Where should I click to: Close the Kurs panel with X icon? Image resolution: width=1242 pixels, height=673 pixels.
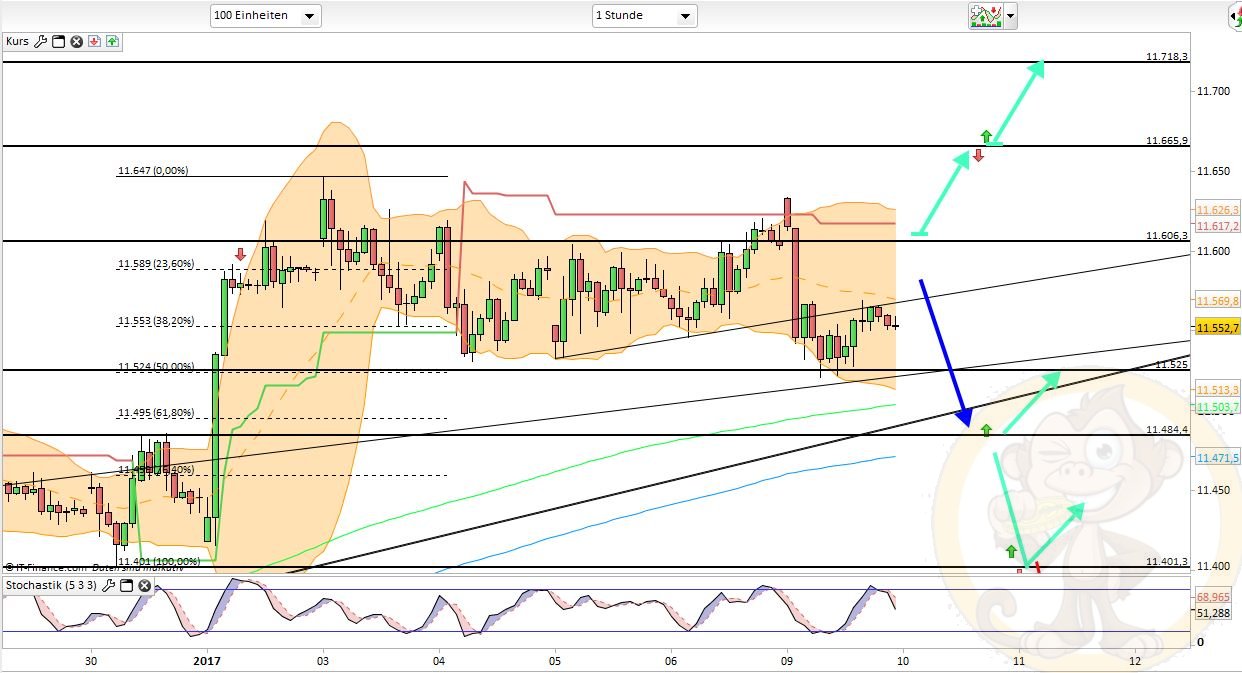coord(76,42)
